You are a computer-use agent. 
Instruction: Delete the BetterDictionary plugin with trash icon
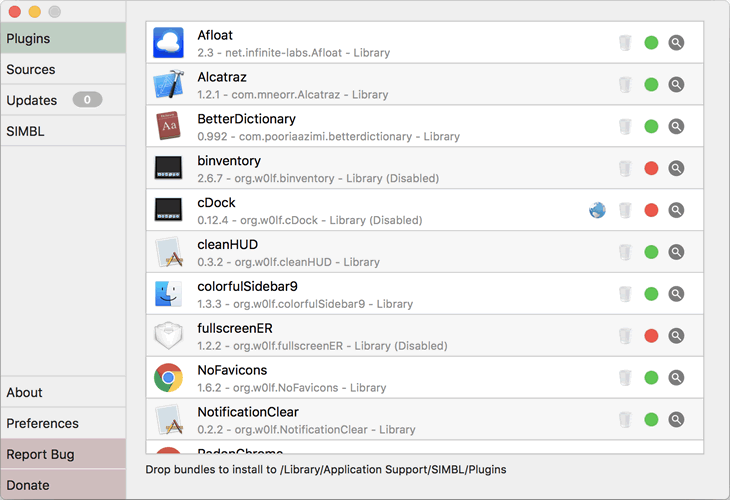coord(625,127)
